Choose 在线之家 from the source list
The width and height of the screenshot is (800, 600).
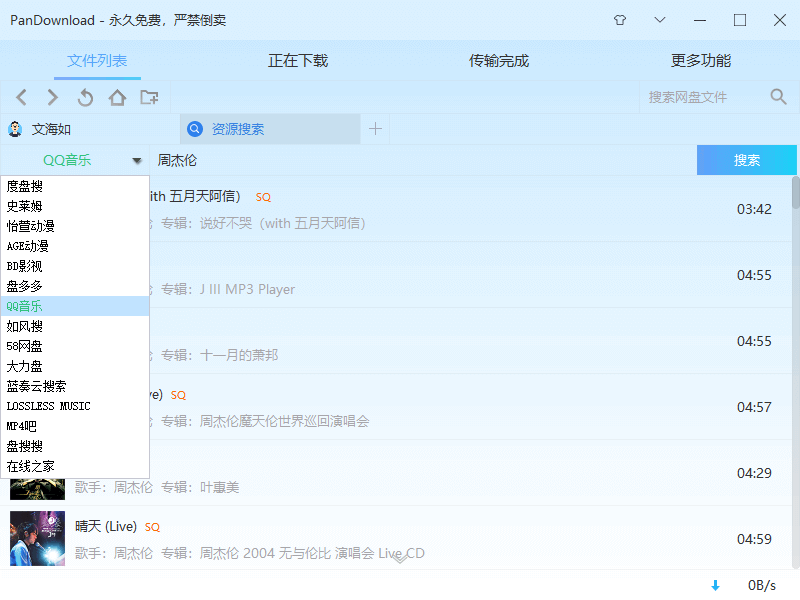[75, 466]
